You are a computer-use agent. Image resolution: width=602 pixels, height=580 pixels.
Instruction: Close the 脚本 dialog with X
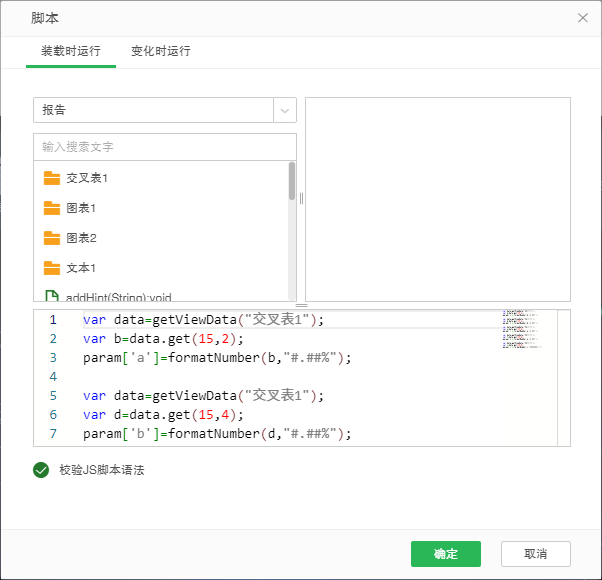point(583,18)
